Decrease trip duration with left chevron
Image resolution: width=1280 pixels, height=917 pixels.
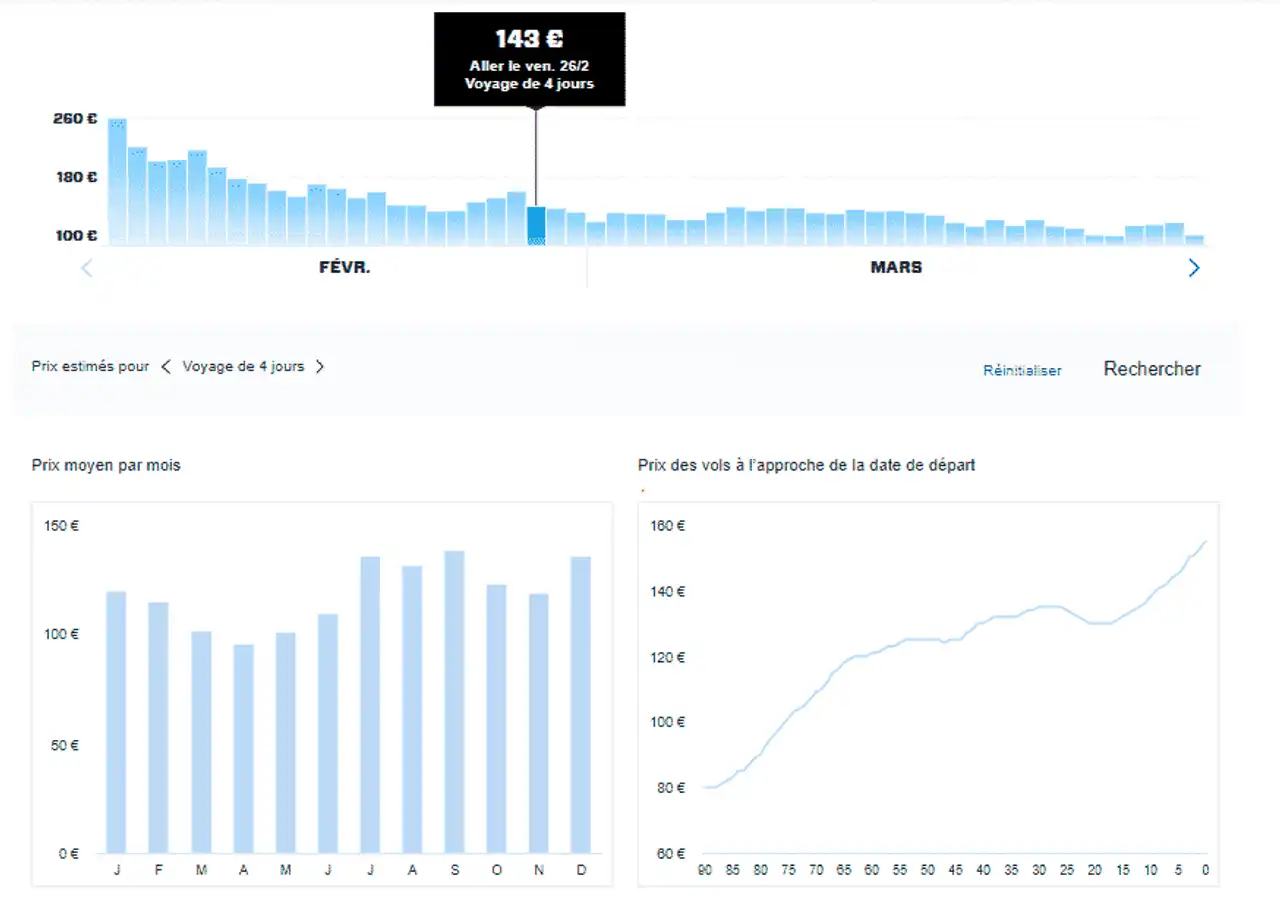click(x=166, y=367)
